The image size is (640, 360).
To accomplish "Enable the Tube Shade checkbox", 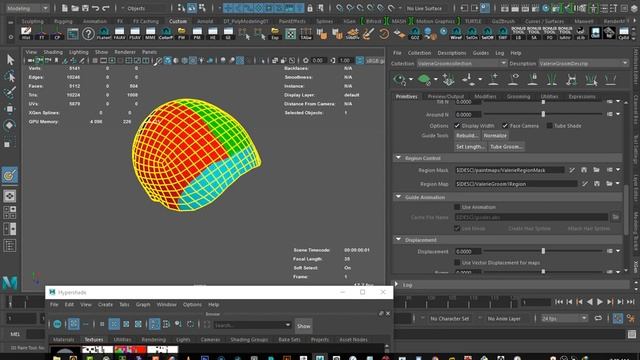I will [x=549, y=126].
